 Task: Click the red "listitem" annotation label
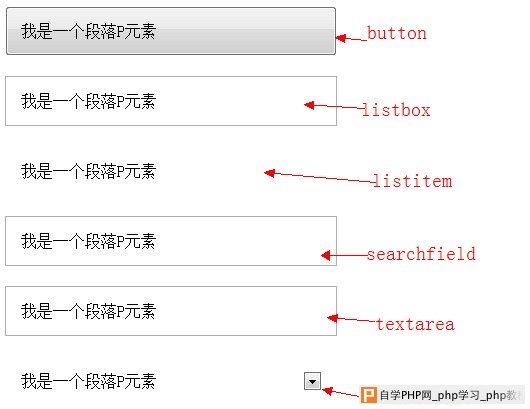(413, 181)
